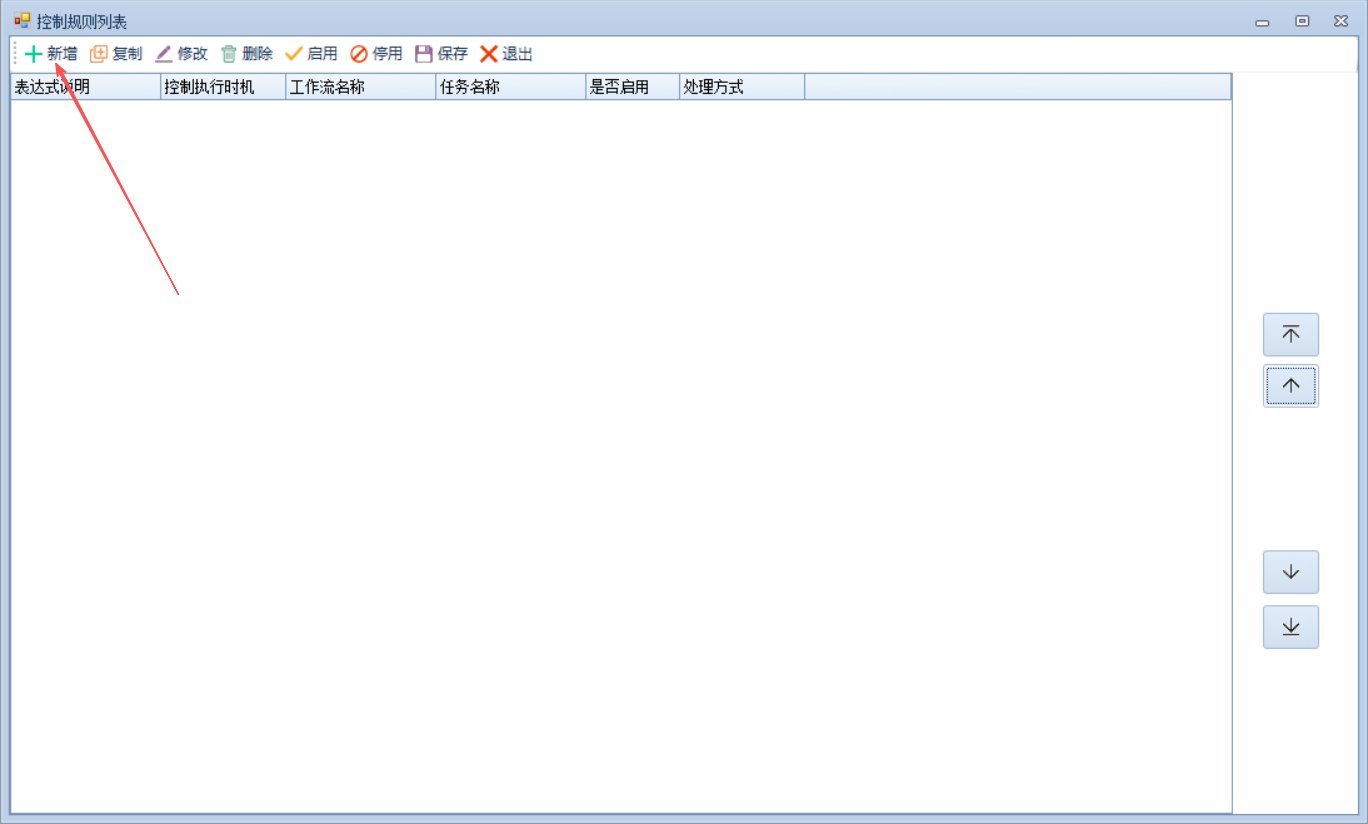The height and width of the screenshot is (824, 1368).
Task: Sort by the 是否启用 column header
Action: pyautogui.click(x=632, y=87)
